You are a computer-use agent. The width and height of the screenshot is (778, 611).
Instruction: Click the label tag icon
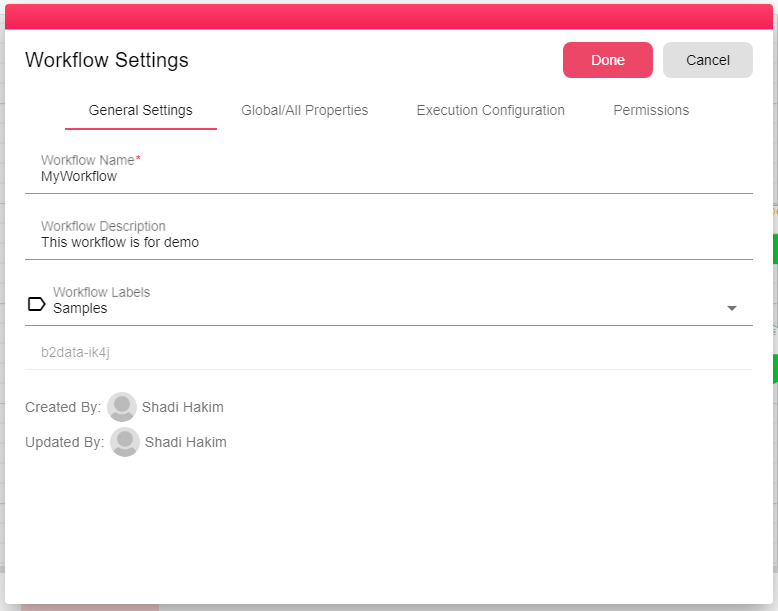pyautogui.click(x=36, y=304)
